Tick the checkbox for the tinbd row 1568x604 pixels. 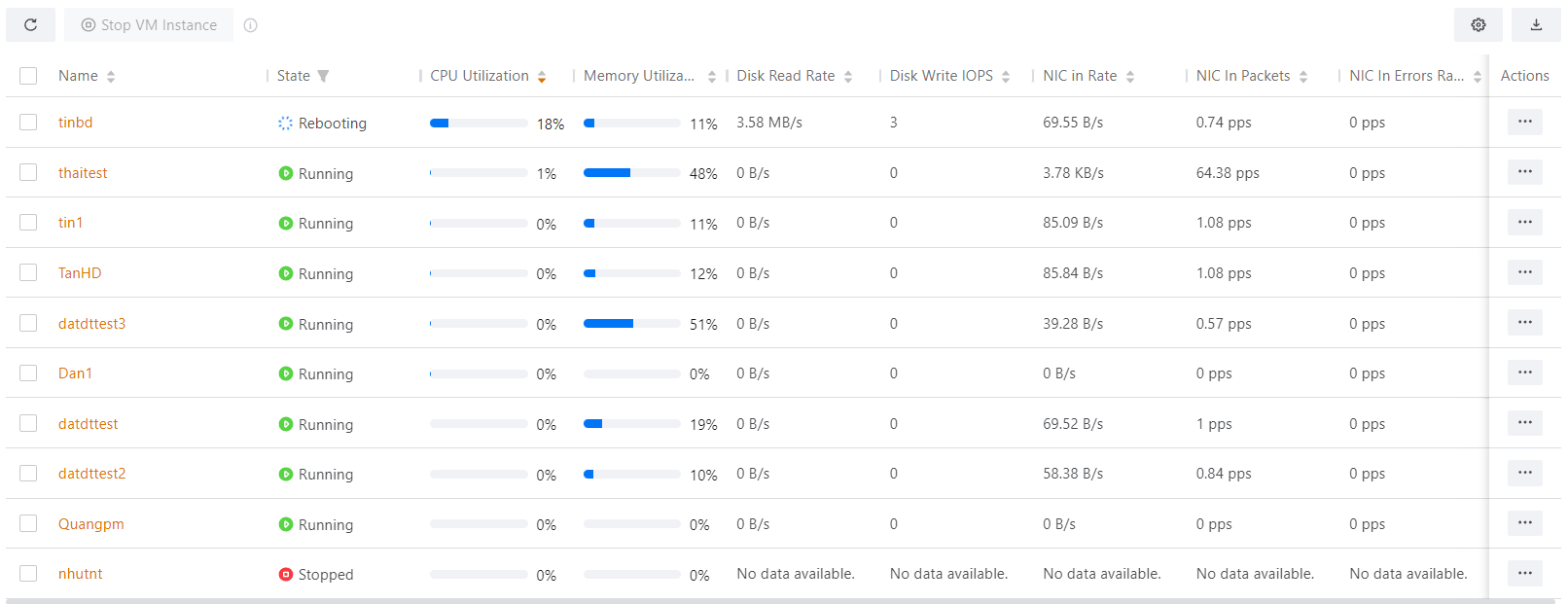tap(28, 123)
